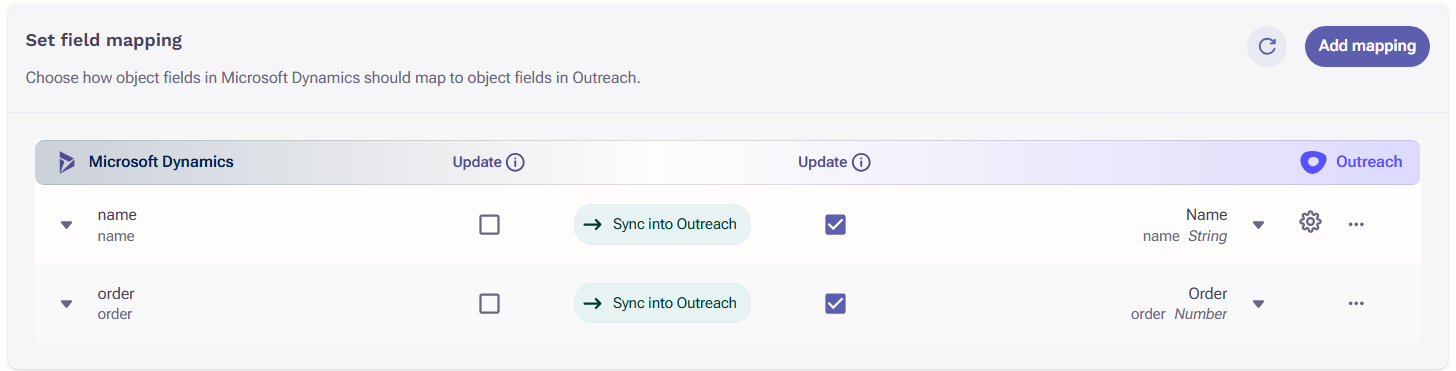
Task: Open more options for Order mapping row
Action: (x=1356, y=303)
